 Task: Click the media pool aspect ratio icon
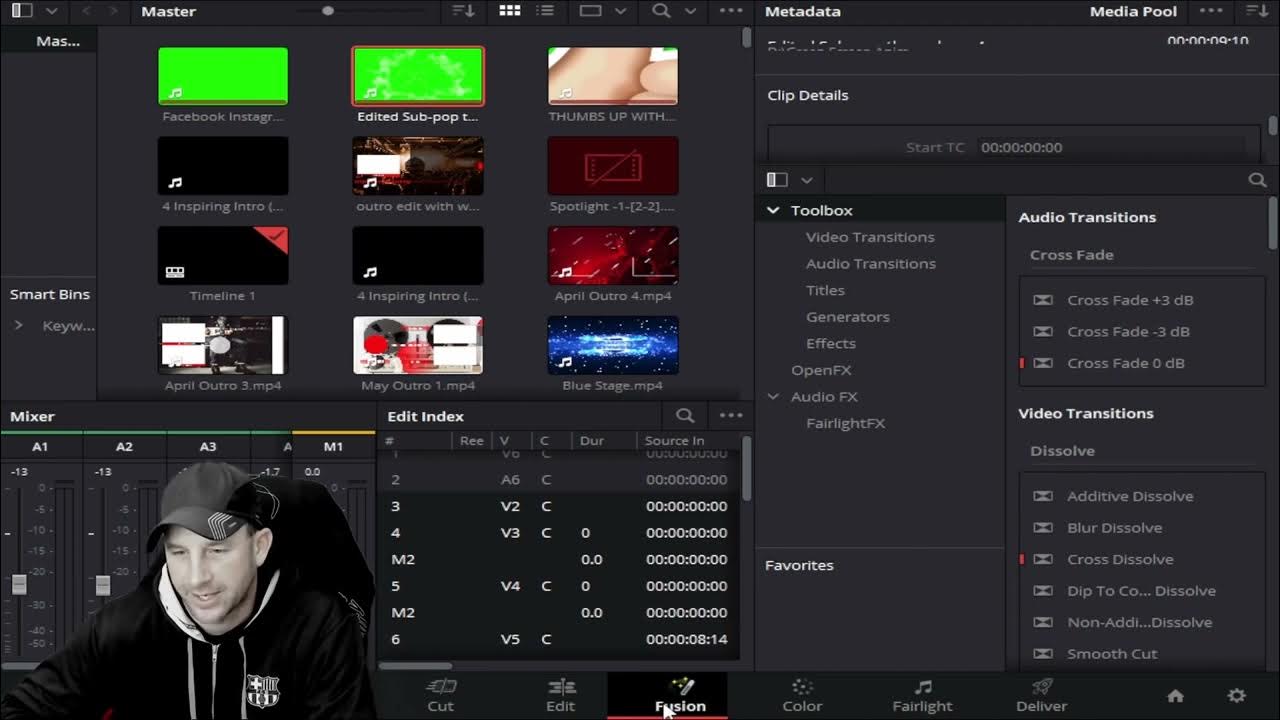click(590, 11)
